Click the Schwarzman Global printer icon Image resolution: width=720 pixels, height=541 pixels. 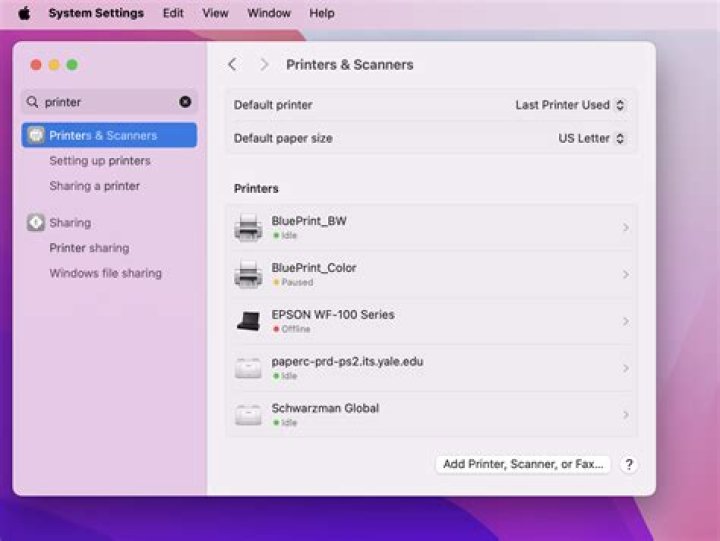(248, 415)
